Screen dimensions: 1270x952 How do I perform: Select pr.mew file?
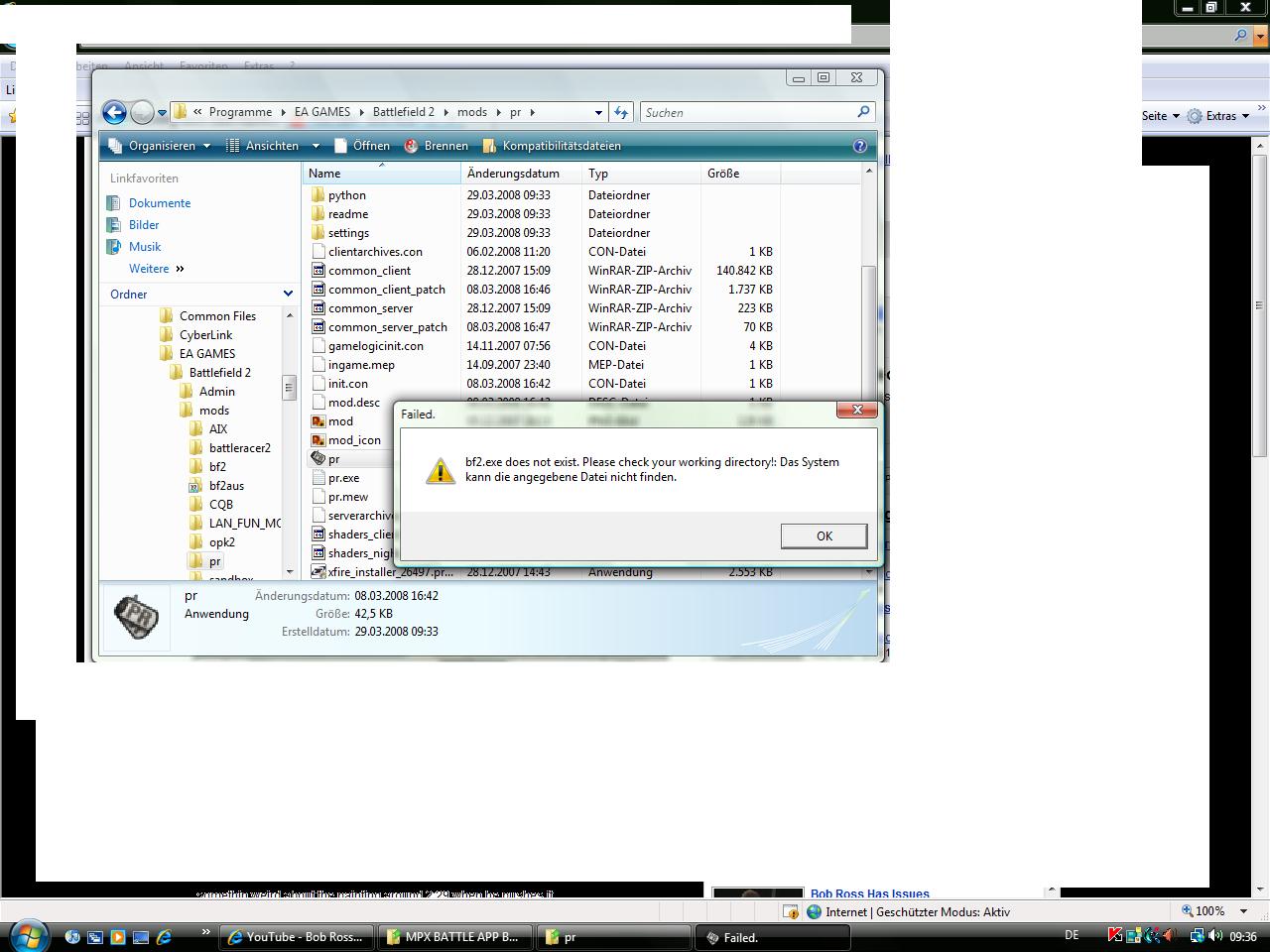pyautogui.click(x=348, y=497)
